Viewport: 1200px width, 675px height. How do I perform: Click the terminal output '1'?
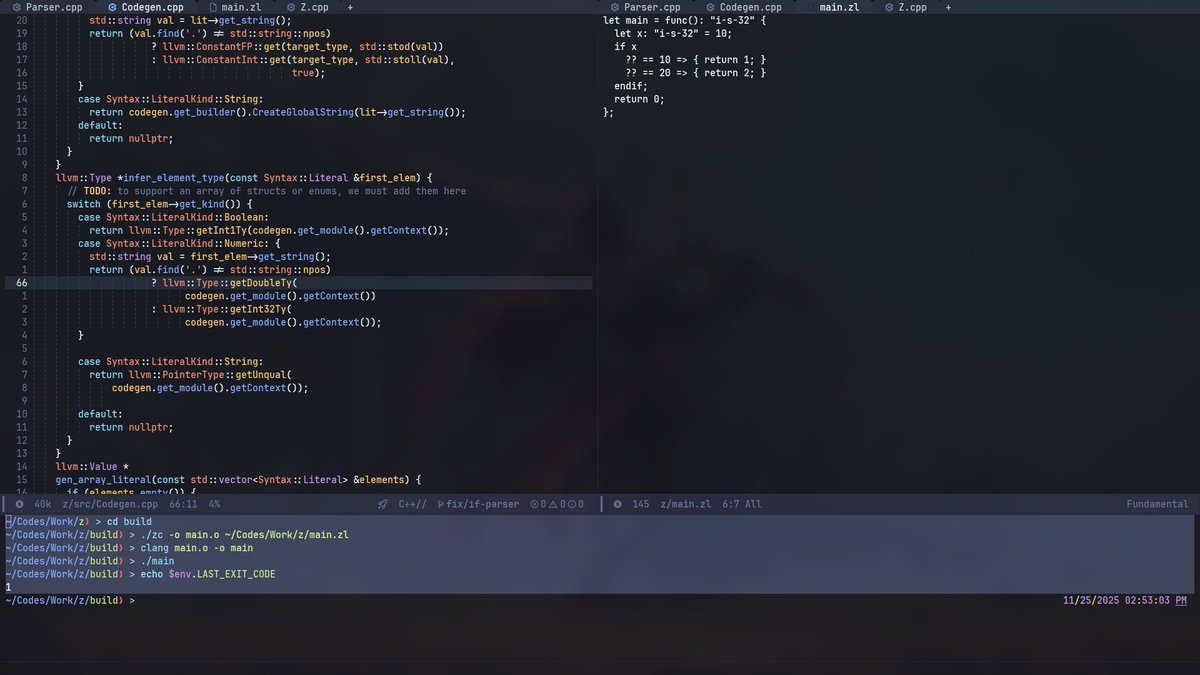pyautogui.click(x=8, y=587)
